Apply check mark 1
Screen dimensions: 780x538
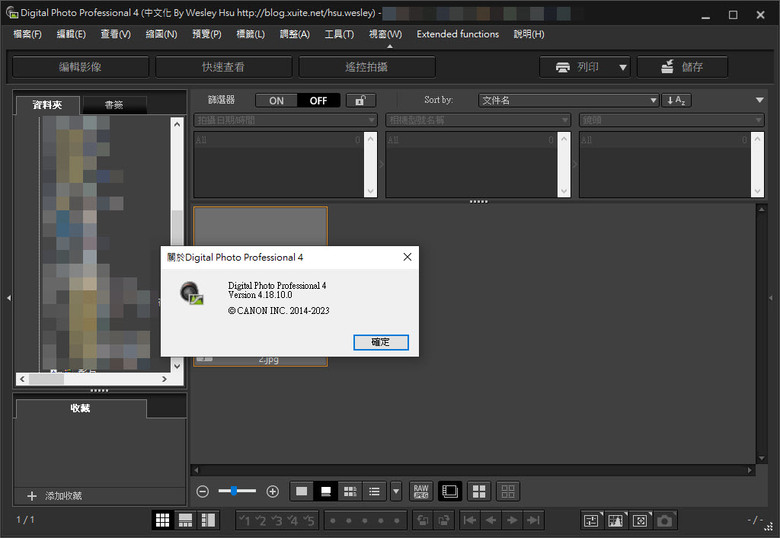tap(245, 521)
